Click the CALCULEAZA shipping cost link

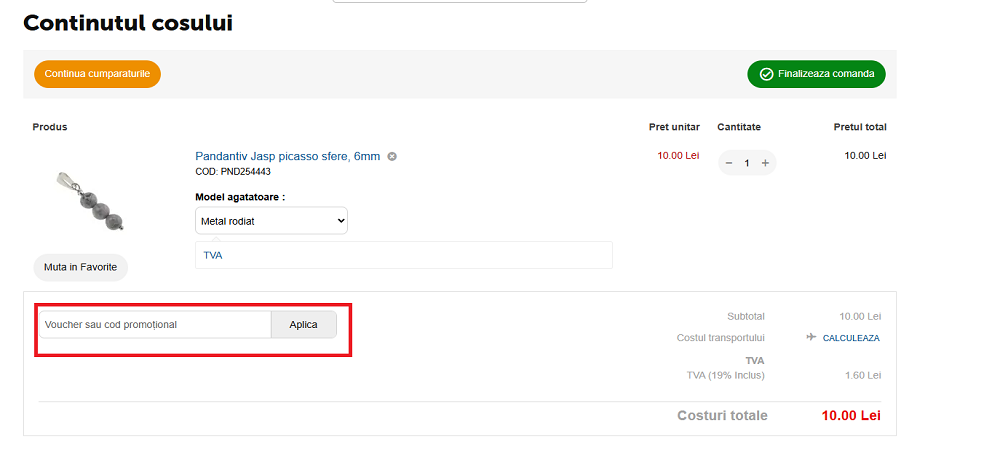tap(851, 338)
